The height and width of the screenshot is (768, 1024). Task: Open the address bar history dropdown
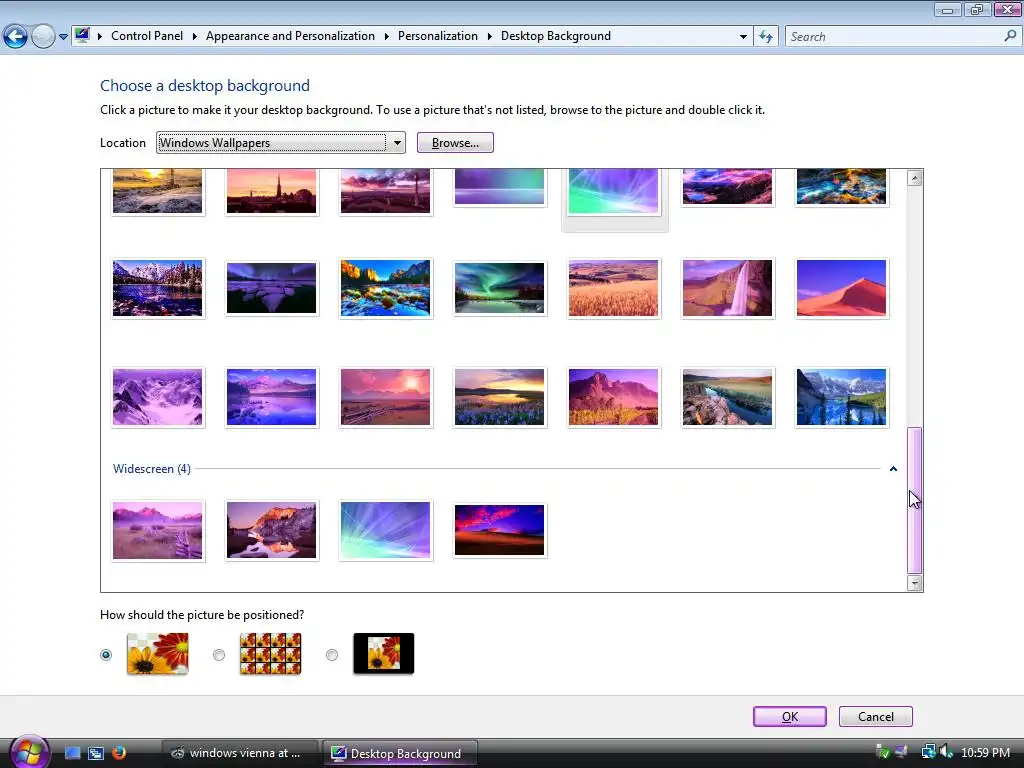click(x=743, y=37)
